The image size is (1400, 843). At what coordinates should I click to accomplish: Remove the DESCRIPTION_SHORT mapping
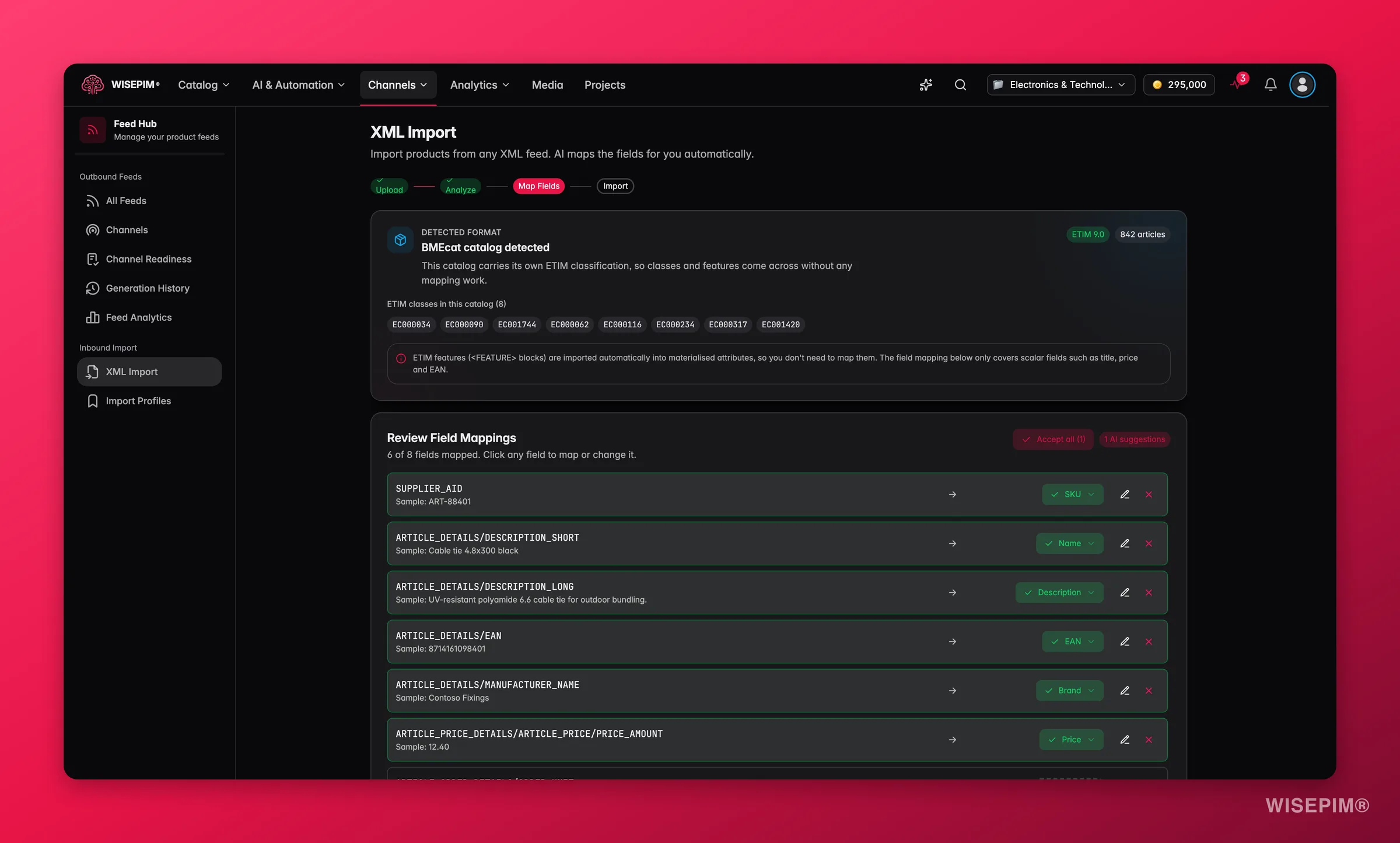coord(1149,543)
